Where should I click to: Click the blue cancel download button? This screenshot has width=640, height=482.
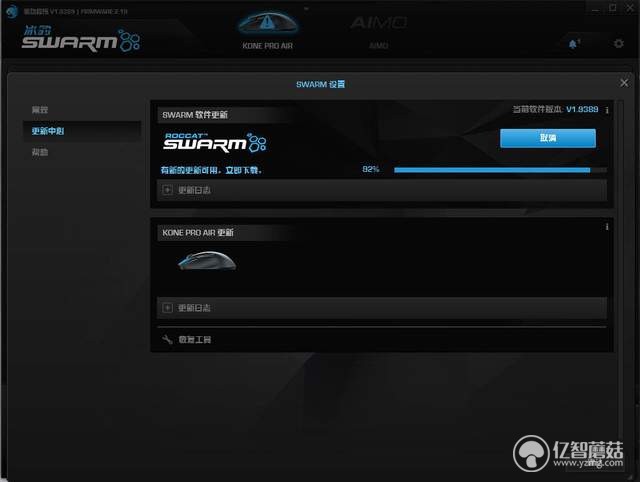coord(548,138)
